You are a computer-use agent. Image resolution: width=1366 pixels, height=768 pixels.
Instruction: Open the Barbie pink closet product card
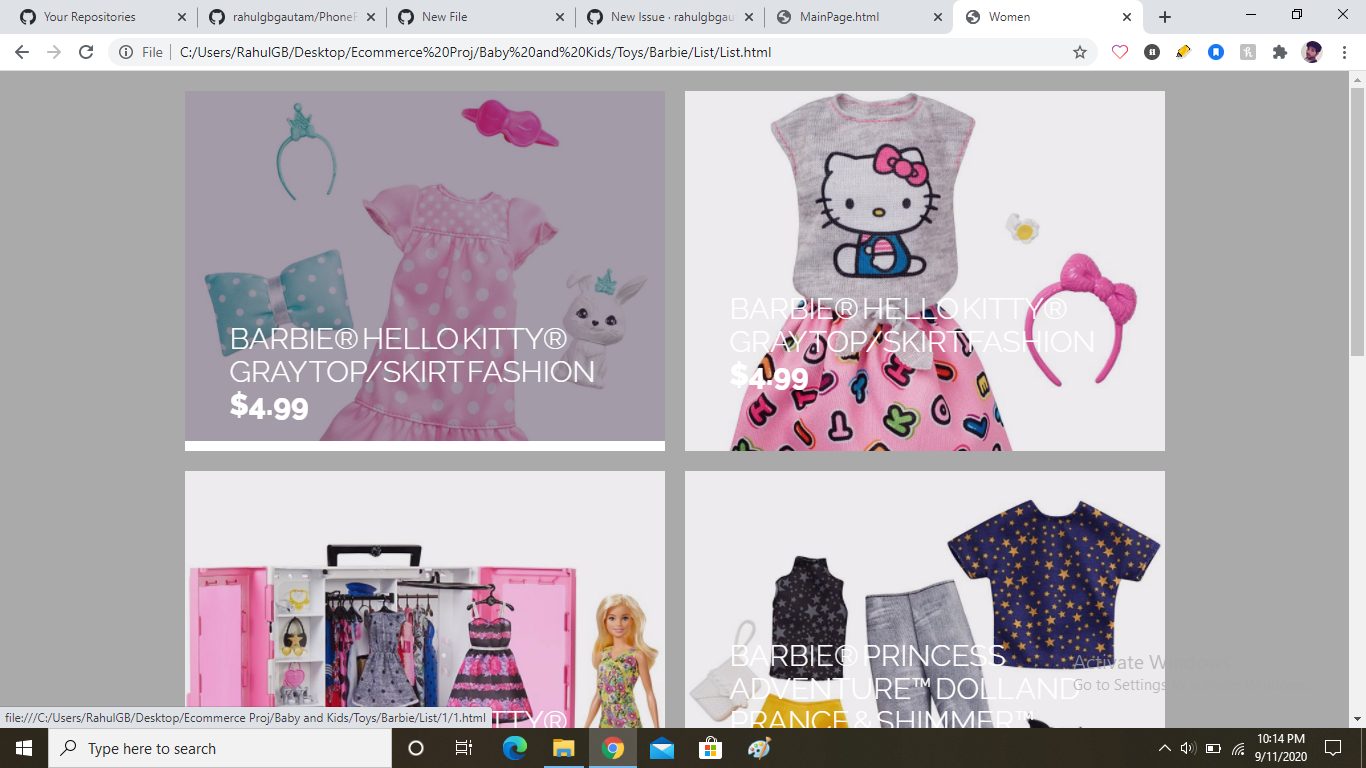tap(425, 599)
